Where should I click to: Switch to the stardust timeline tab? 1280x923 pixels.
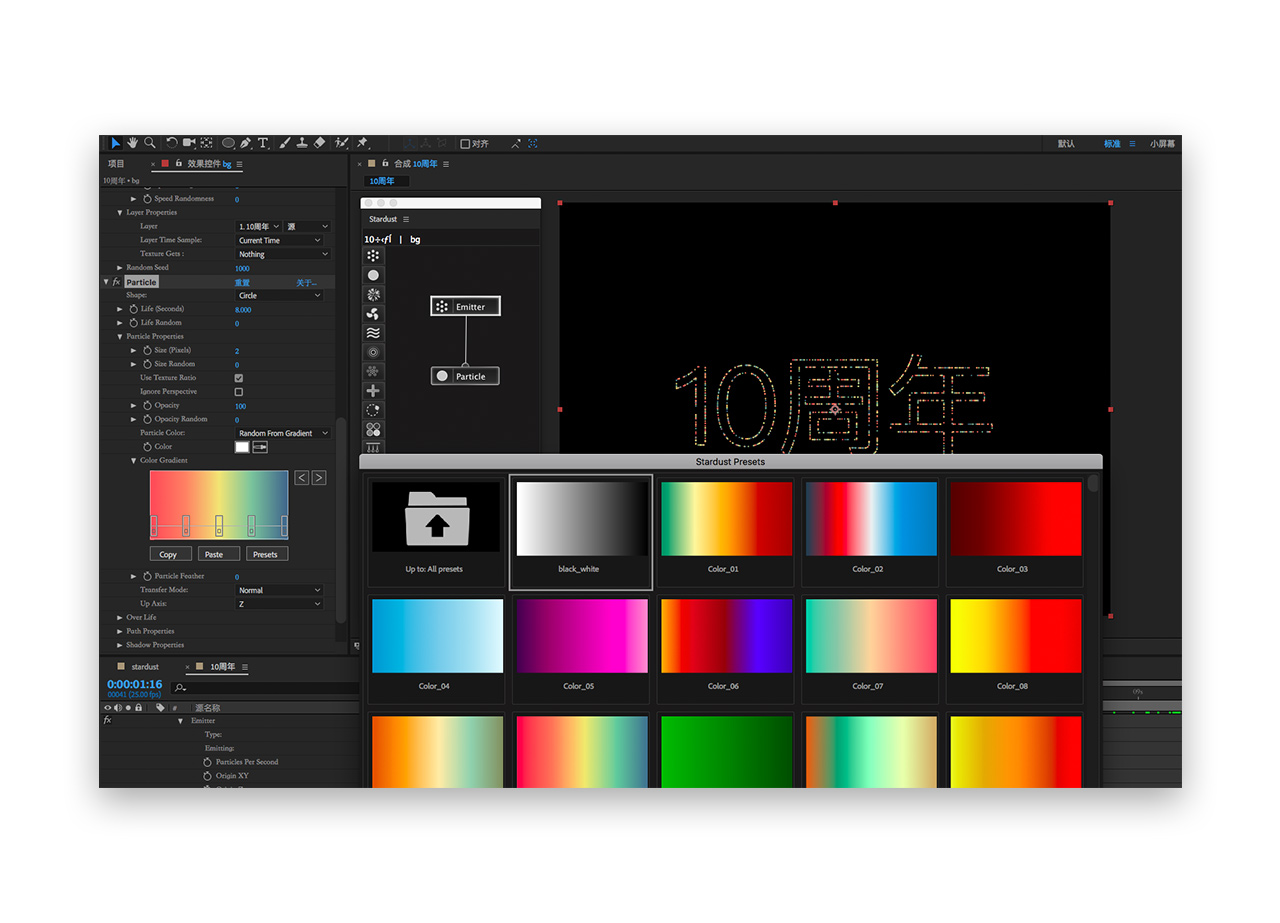(x=145, y=667)
